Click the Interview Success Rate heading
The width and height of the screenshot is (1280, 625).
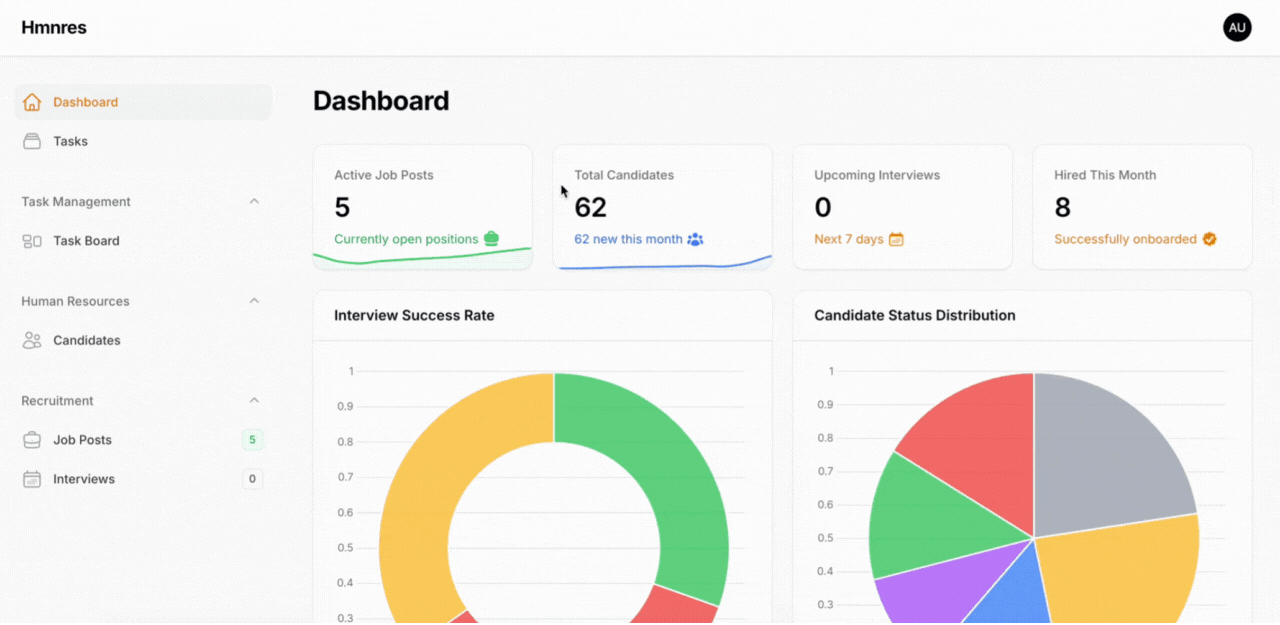click(x=414, y=315)
